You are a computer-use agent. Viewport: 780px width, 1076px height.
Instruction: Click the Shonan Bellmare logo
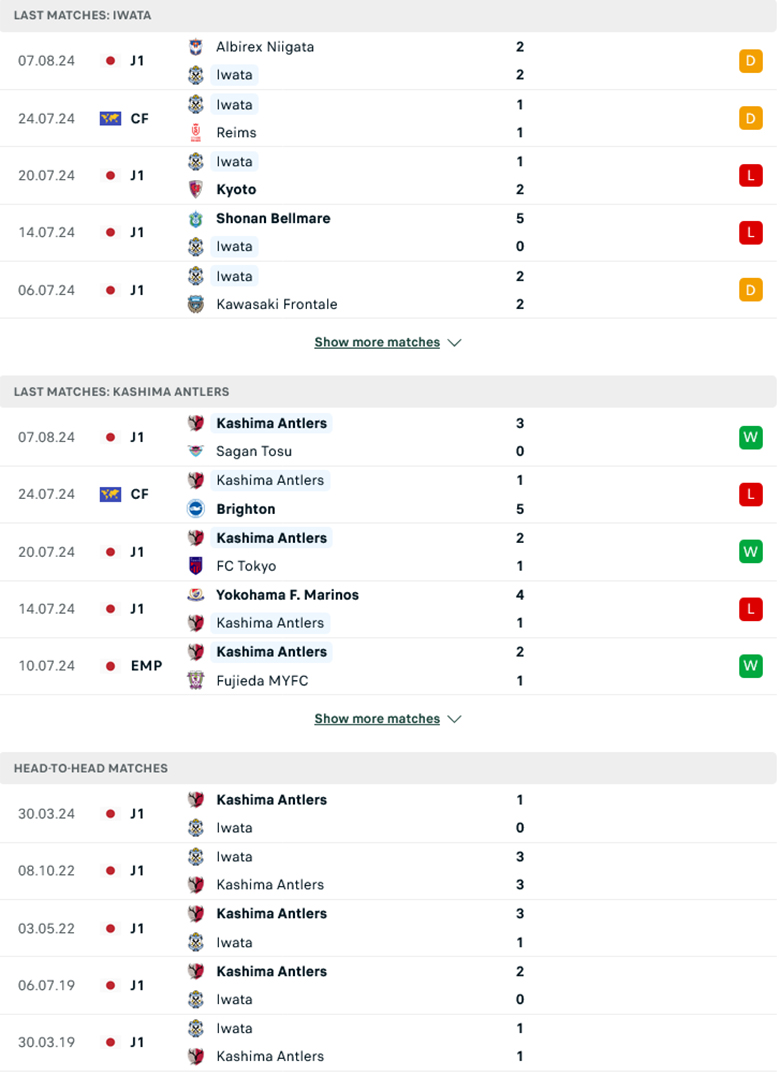point(196,218)
